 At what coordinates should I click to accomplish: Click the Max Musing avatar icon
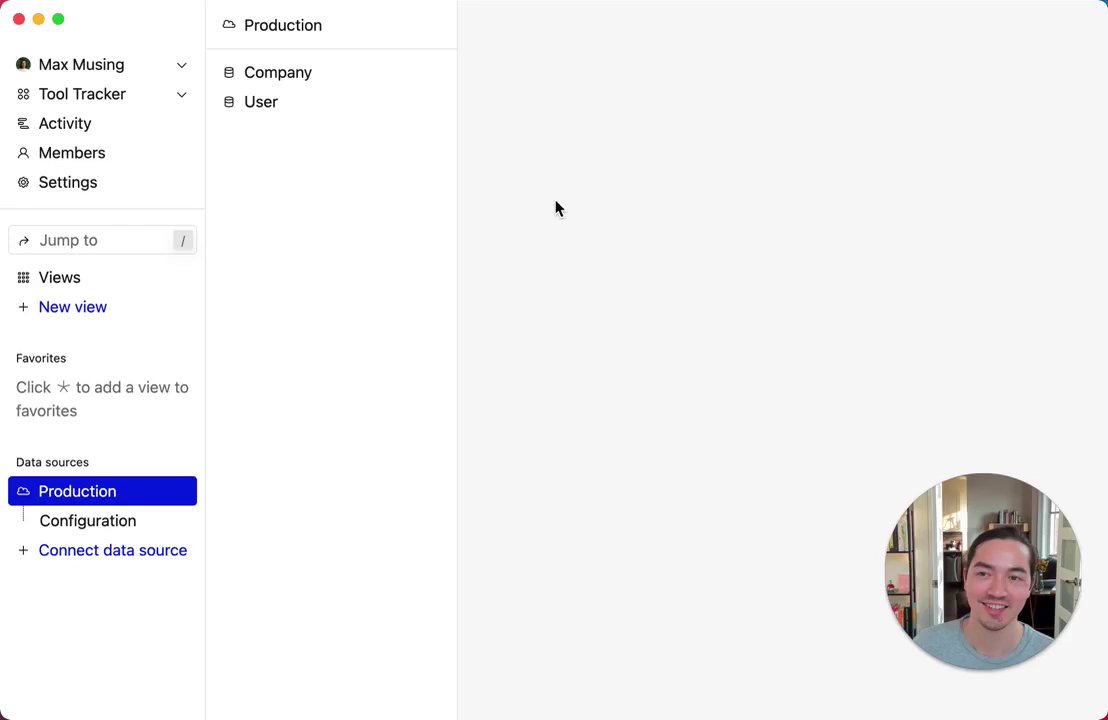tap(23, 64)
